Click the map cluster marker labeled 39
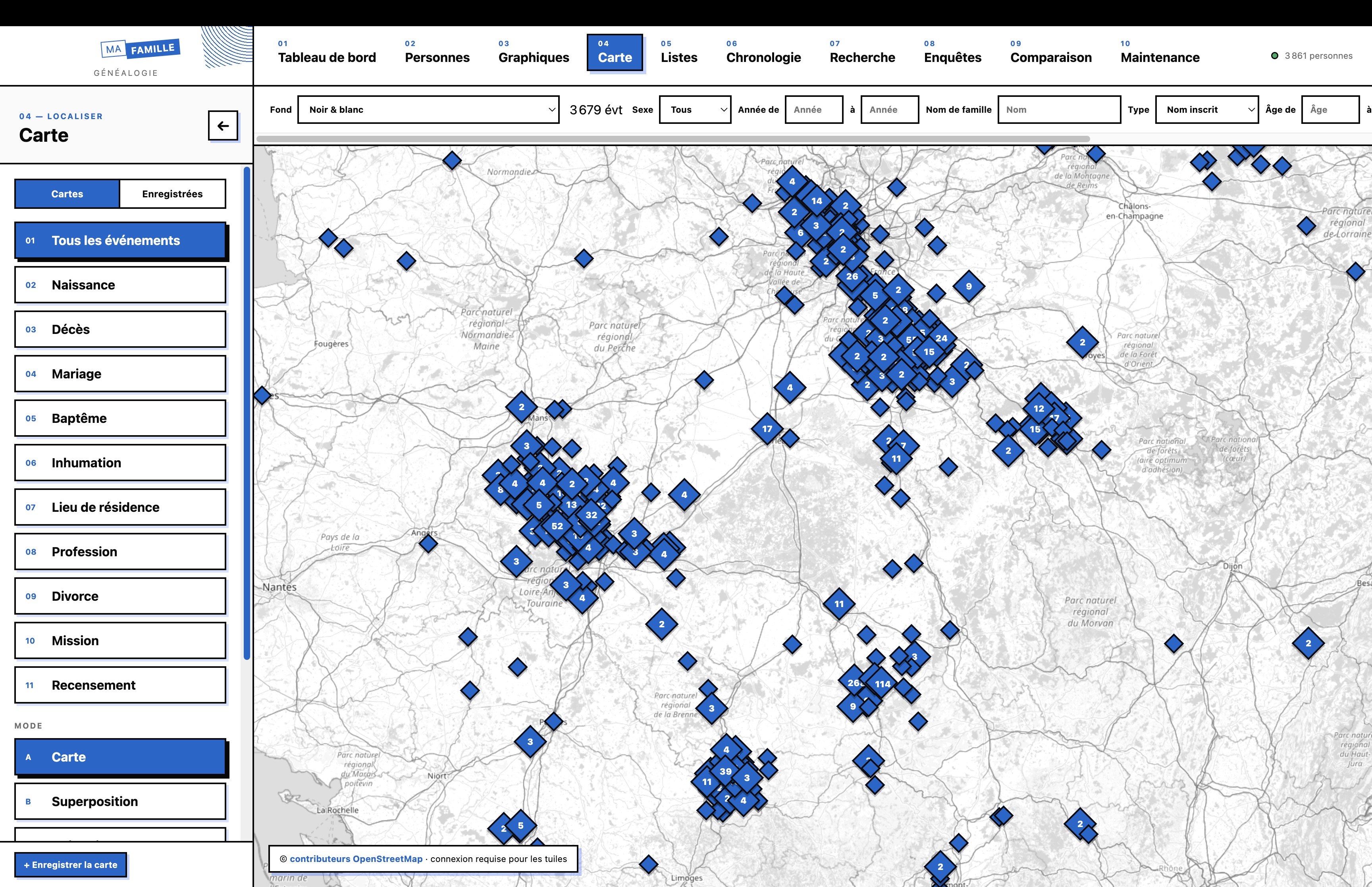The width and height of the screenshot is (1372, 887). tap(725, 771)
